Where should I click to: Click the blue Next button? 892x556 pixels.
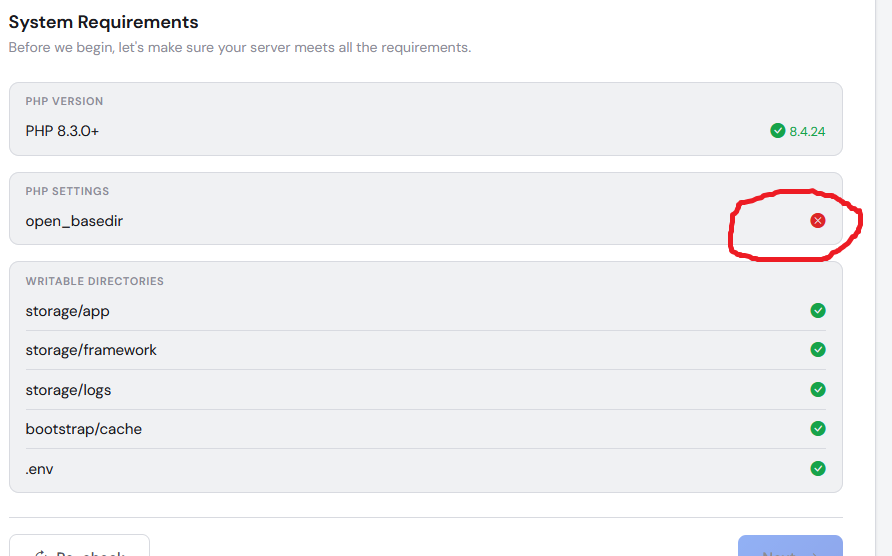coord(790,546)
